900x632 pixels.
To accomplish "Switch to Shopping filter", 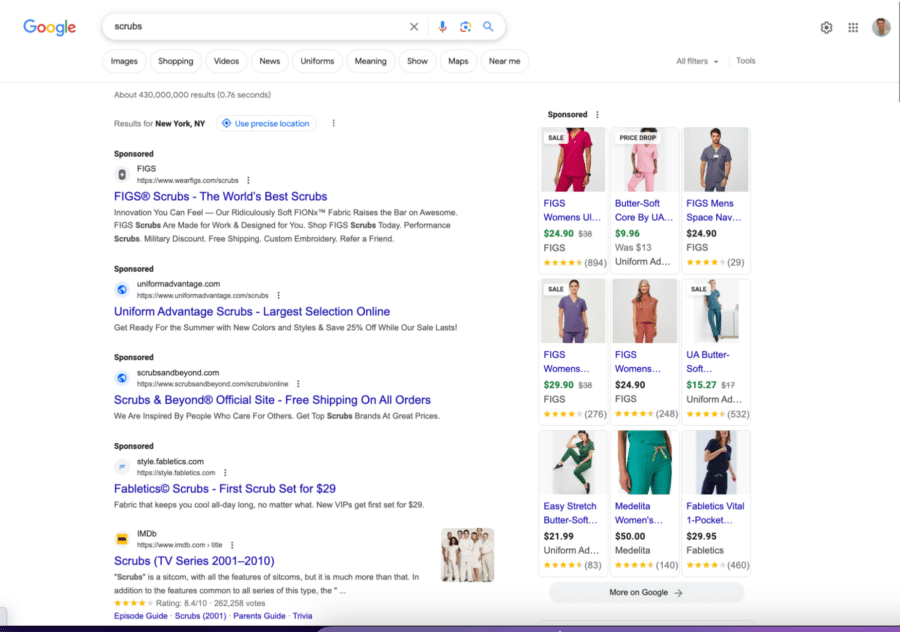I will 176,61.
